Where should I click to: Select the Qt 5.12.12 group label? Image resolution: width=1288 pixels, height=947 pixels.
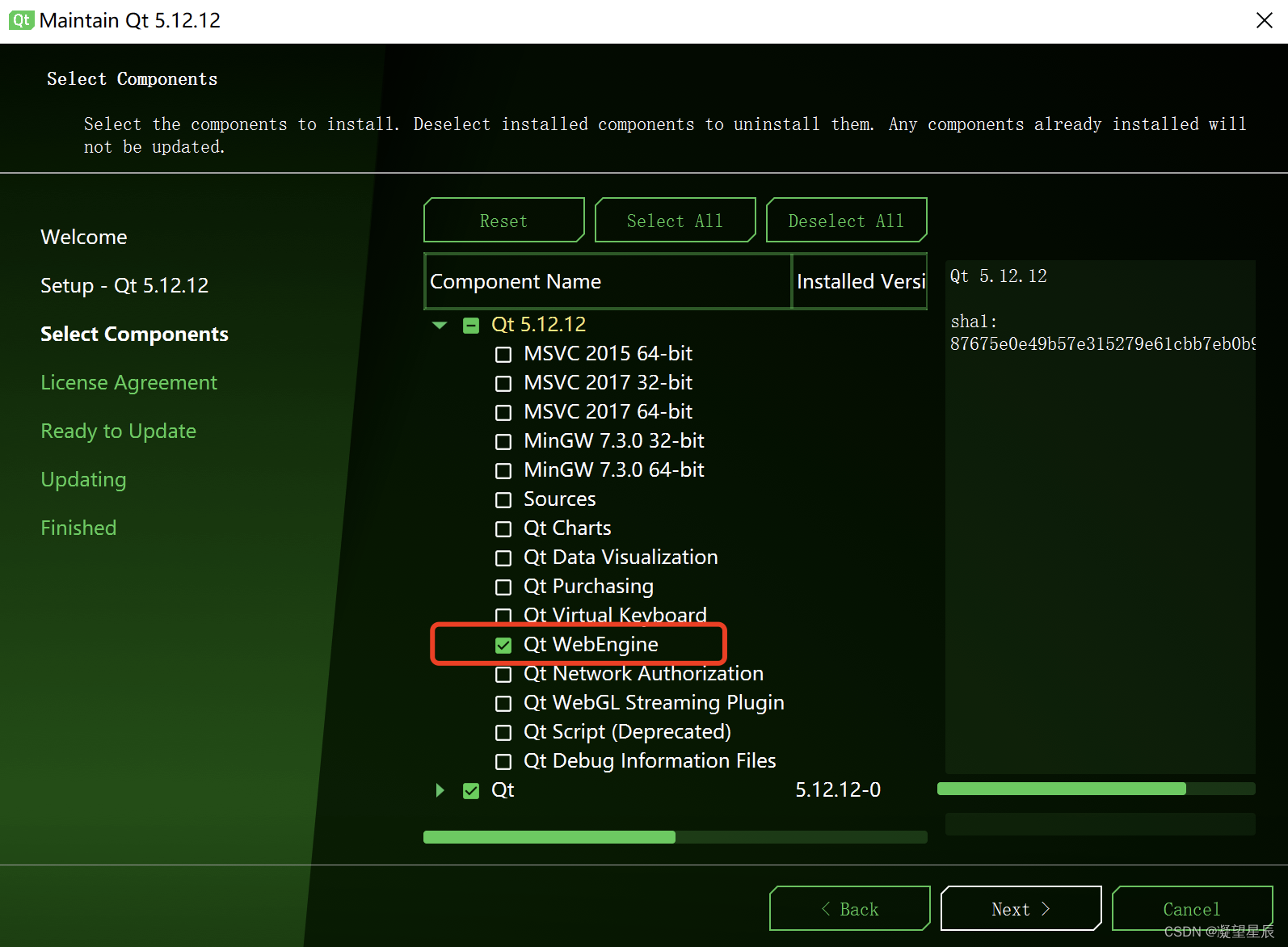click(x=538, y=324)
